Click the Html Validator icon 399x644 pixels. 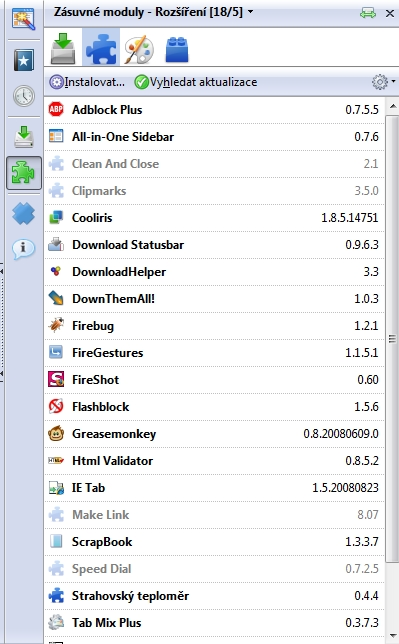pos(56,460)
